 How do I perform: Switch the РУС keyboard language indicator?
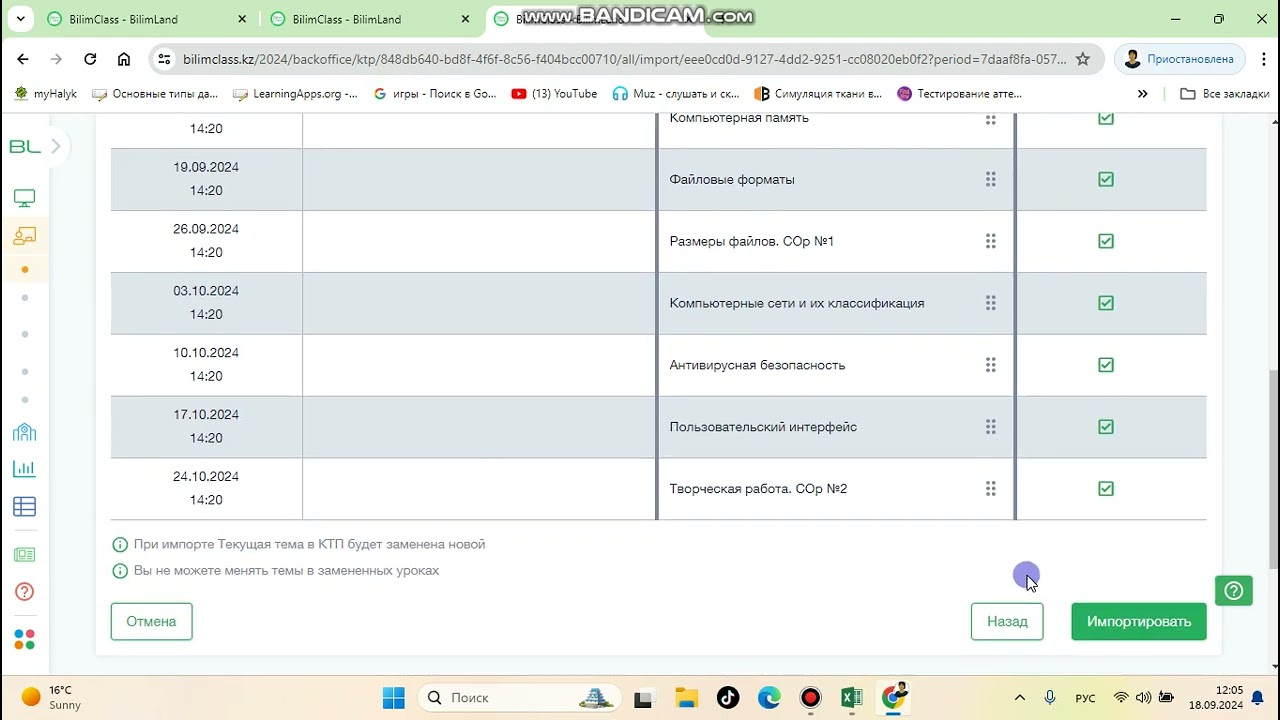1085,698
